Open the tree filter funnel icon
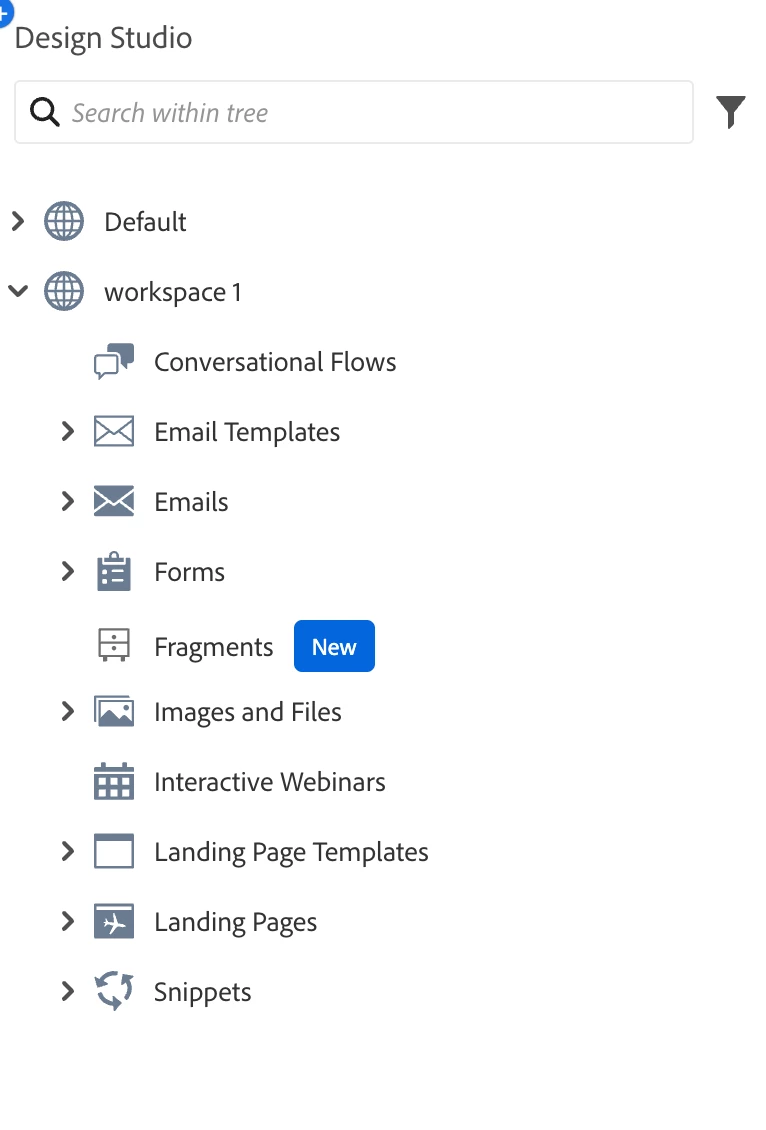 [730, 112]
